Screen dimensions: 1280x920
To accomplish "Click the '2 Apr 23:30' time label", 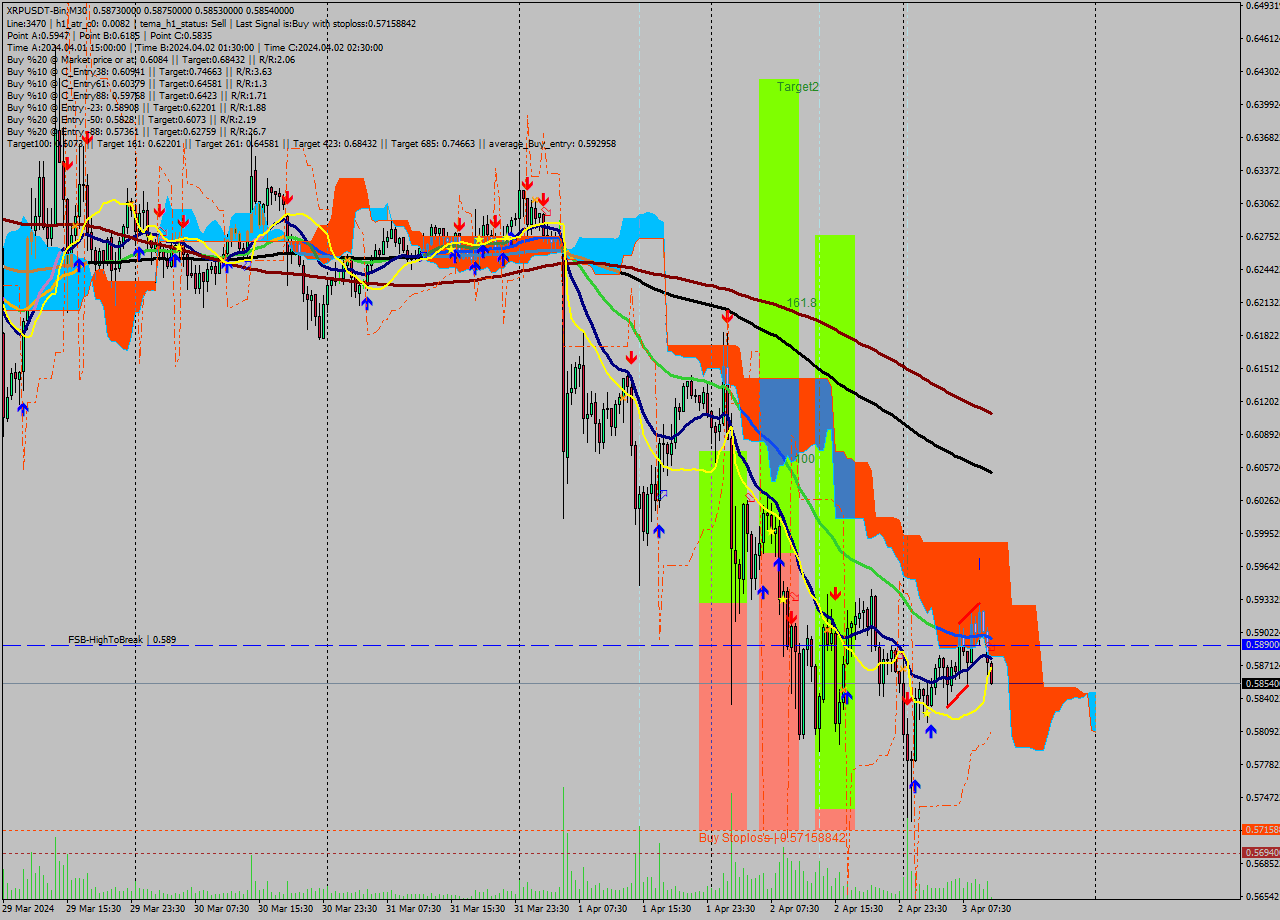I will (x=923, y=909).
